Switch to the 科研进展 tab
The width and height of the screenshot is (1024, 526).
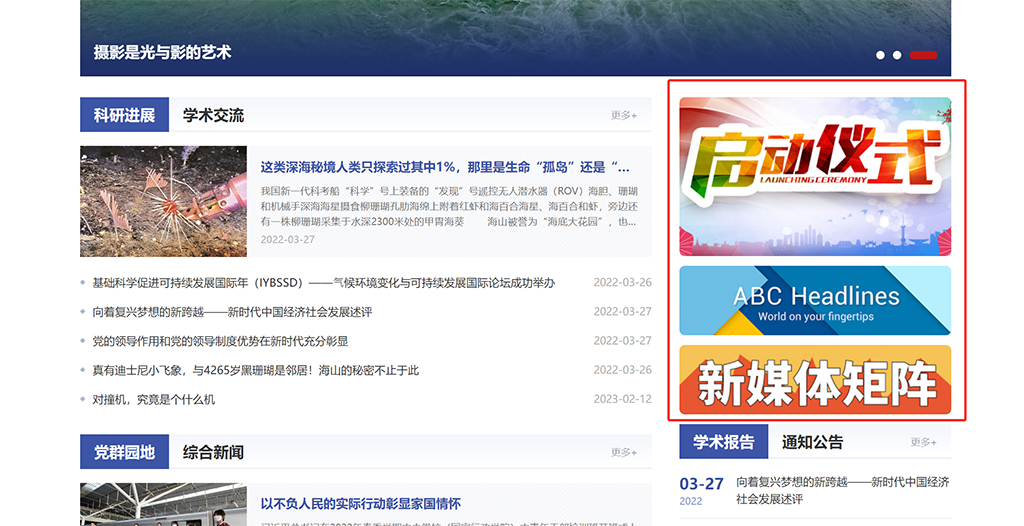[124, 115]
